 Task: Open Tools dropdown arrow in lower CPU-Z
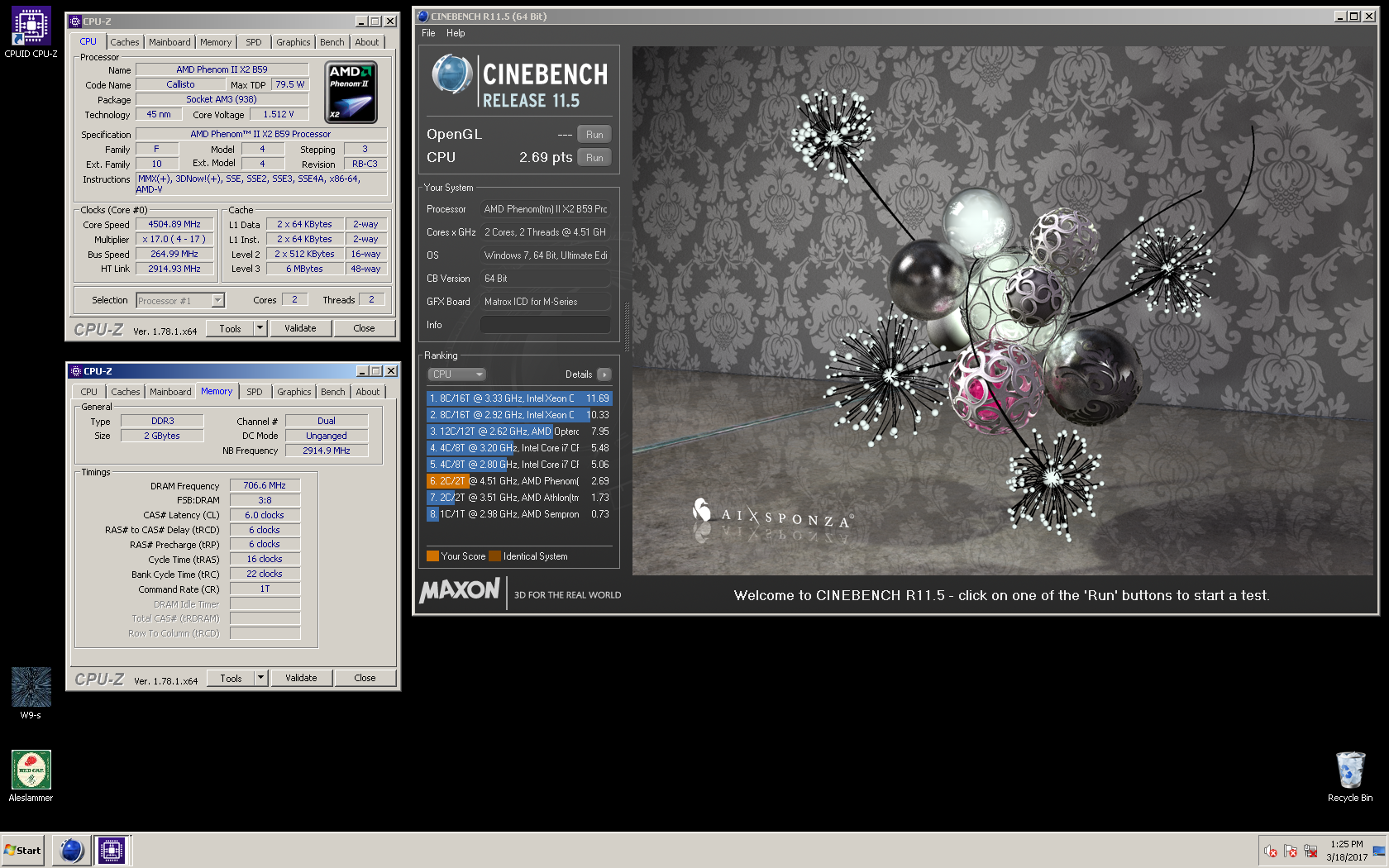coord(260,678)
